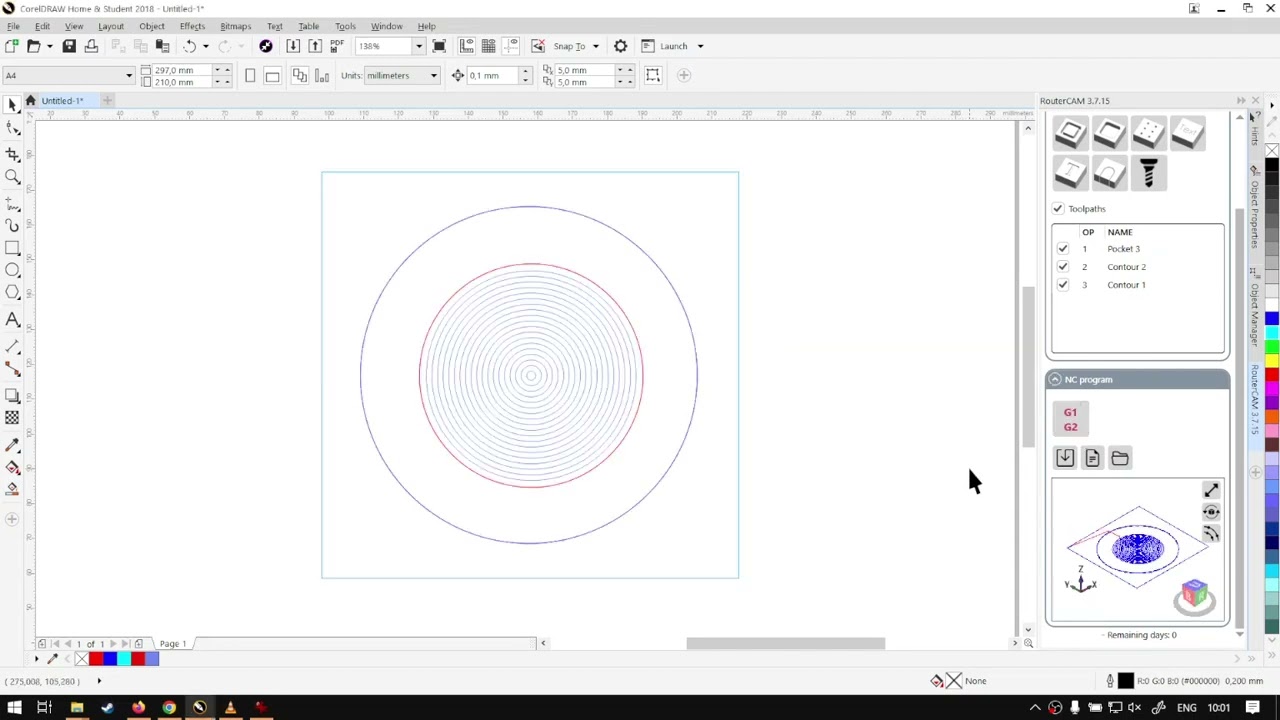Image resolution: width=1280 pixels, height=720 pixels.
Task: Click the Import icon
Action: pyautogui.click(x=293, y=46)
